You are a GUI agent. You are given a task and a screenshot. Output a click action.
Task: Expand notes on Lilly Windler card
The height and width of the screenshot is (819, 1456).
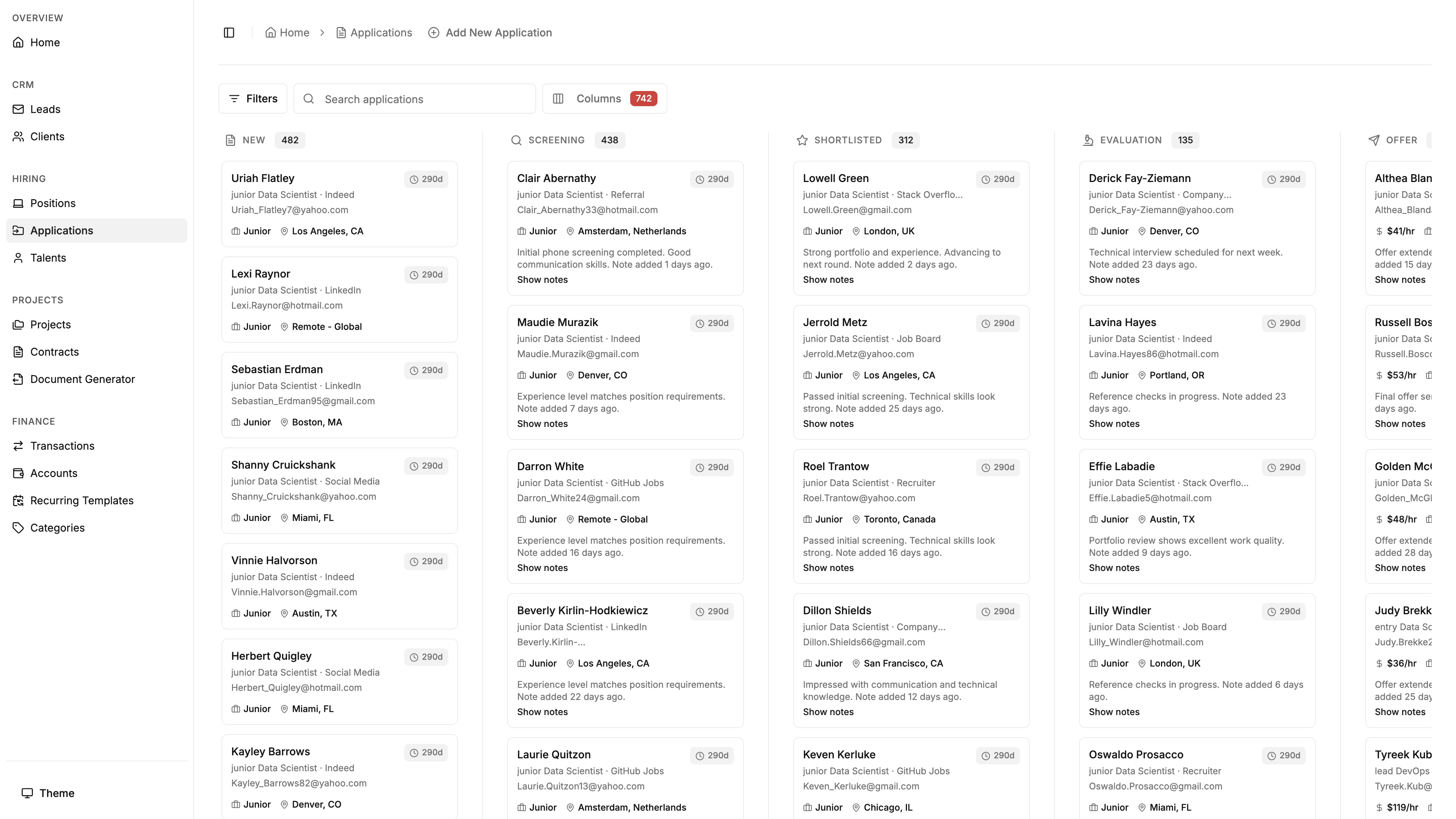click(x=1115, y=712)
